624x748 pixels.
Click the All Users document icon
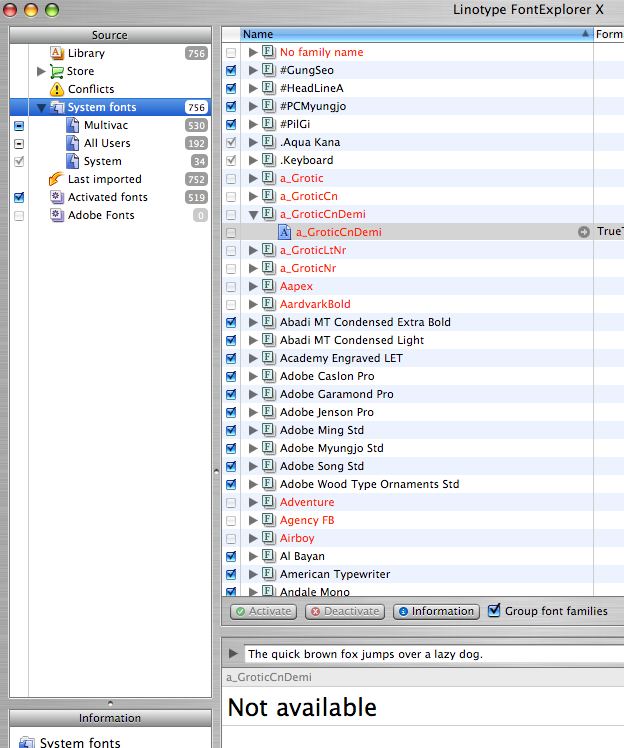pos(73,143)
